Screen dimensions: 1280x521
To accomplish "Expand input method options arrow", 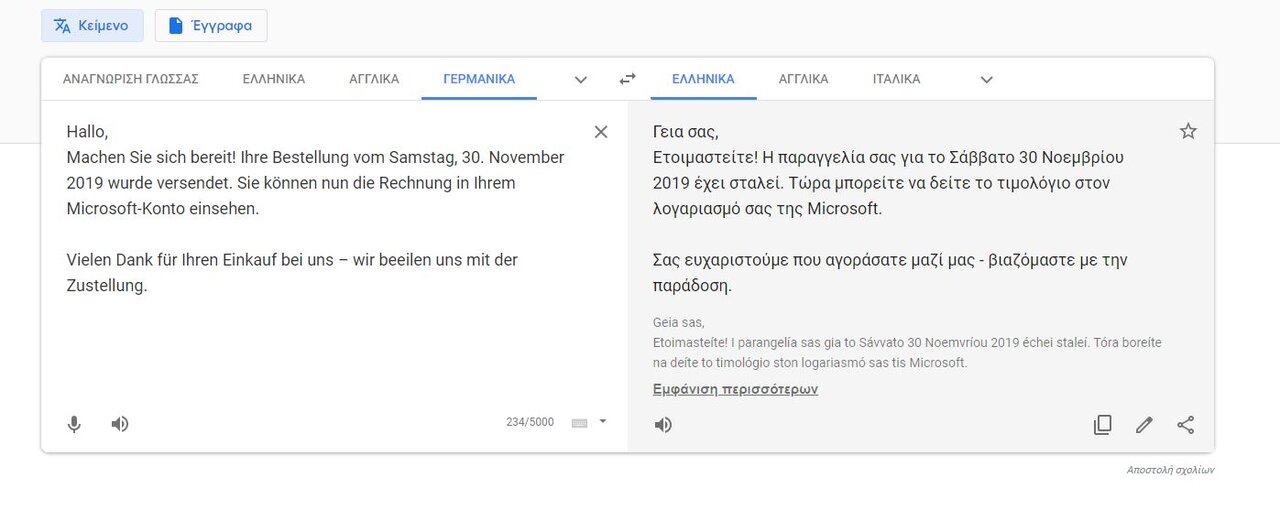I will coord(603,421).
